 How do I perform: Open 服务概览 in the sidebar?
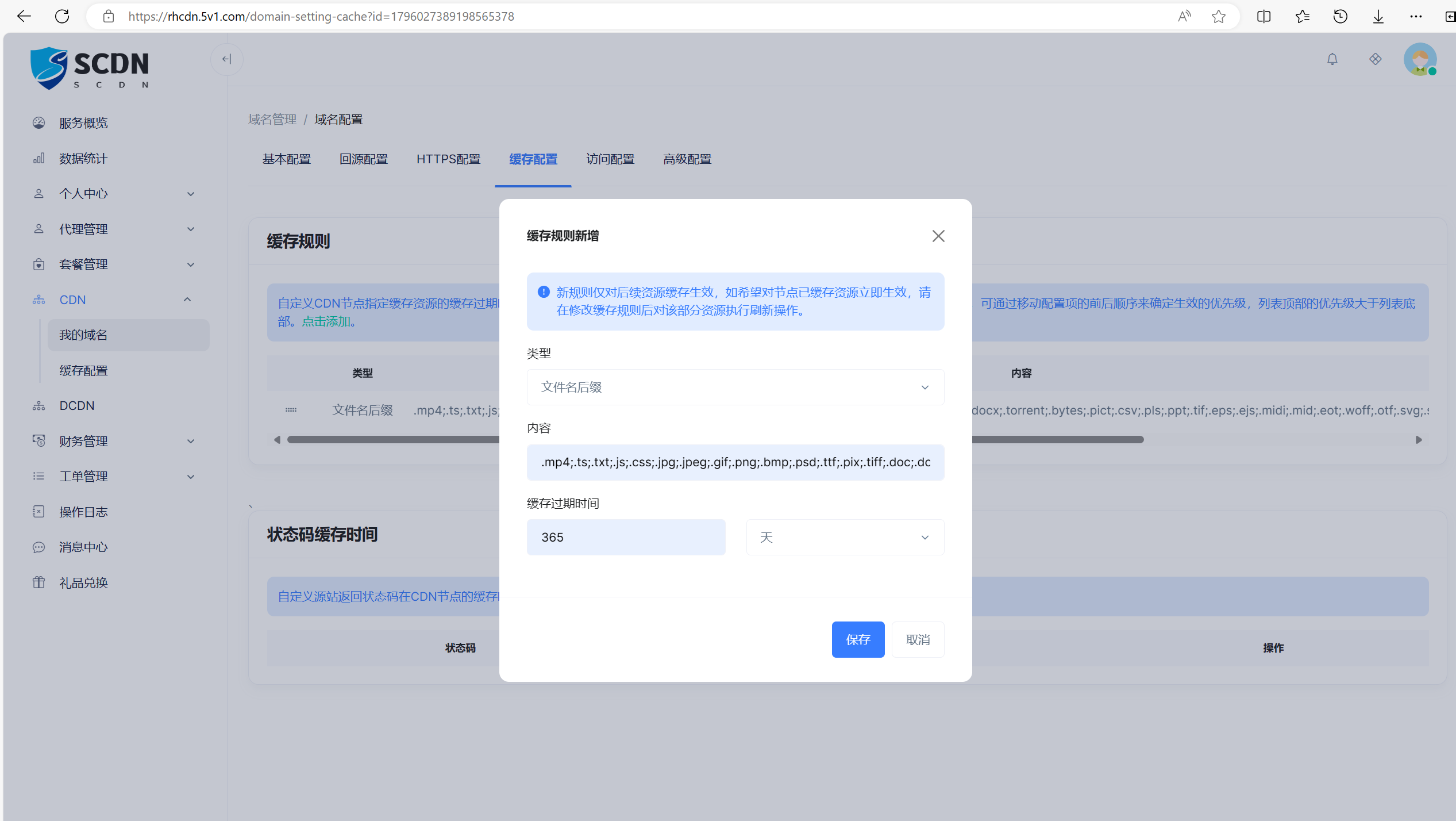click(x=83, y=123)
